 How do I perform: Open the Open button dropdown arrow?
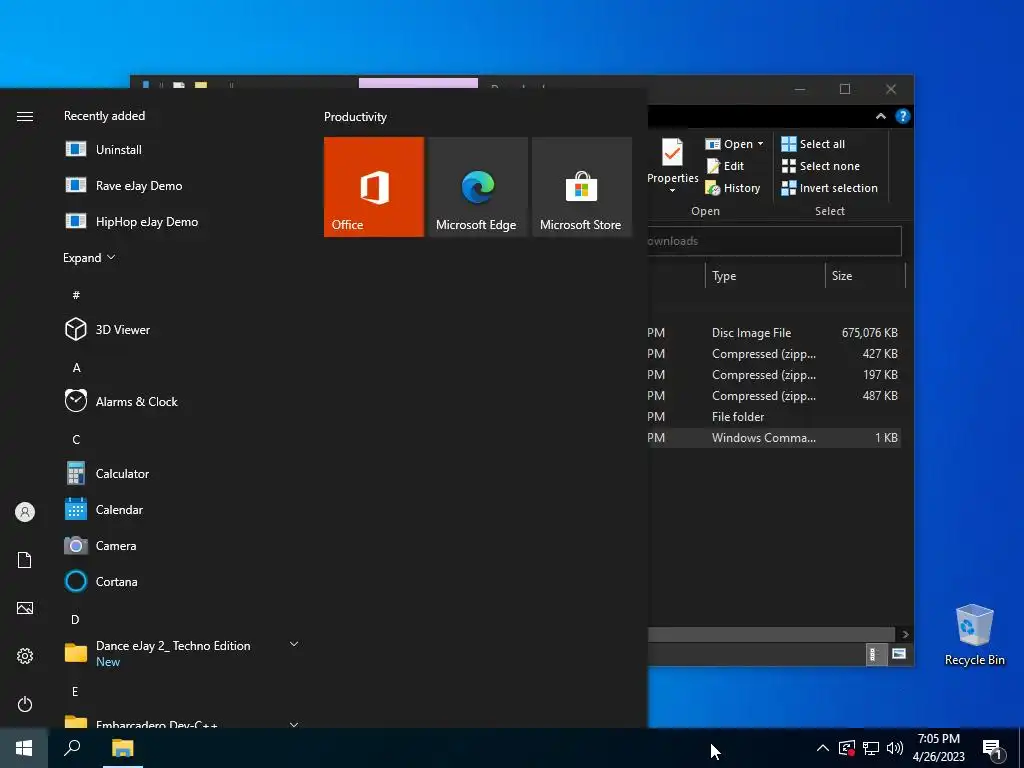[760, 144]
